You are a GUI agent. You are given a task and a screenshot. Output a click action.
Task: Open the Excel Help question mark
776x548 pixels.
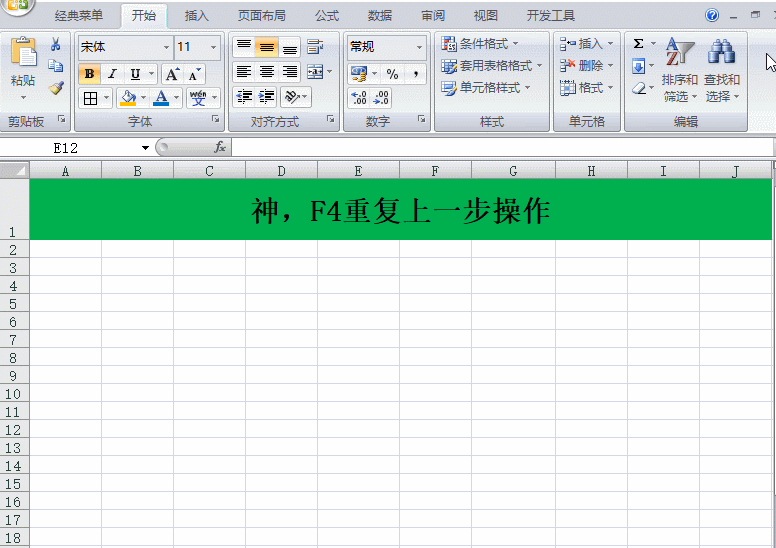[x=712, y=15]
